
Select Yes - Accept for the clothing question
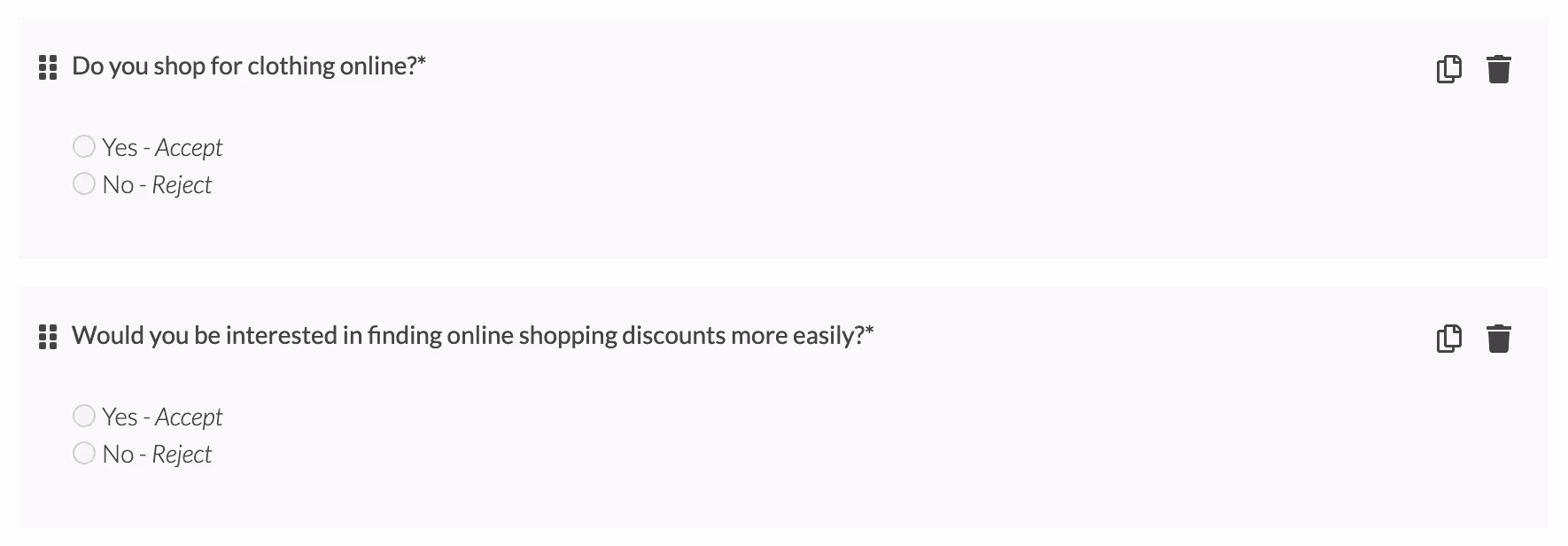click(x=84, y=146)
